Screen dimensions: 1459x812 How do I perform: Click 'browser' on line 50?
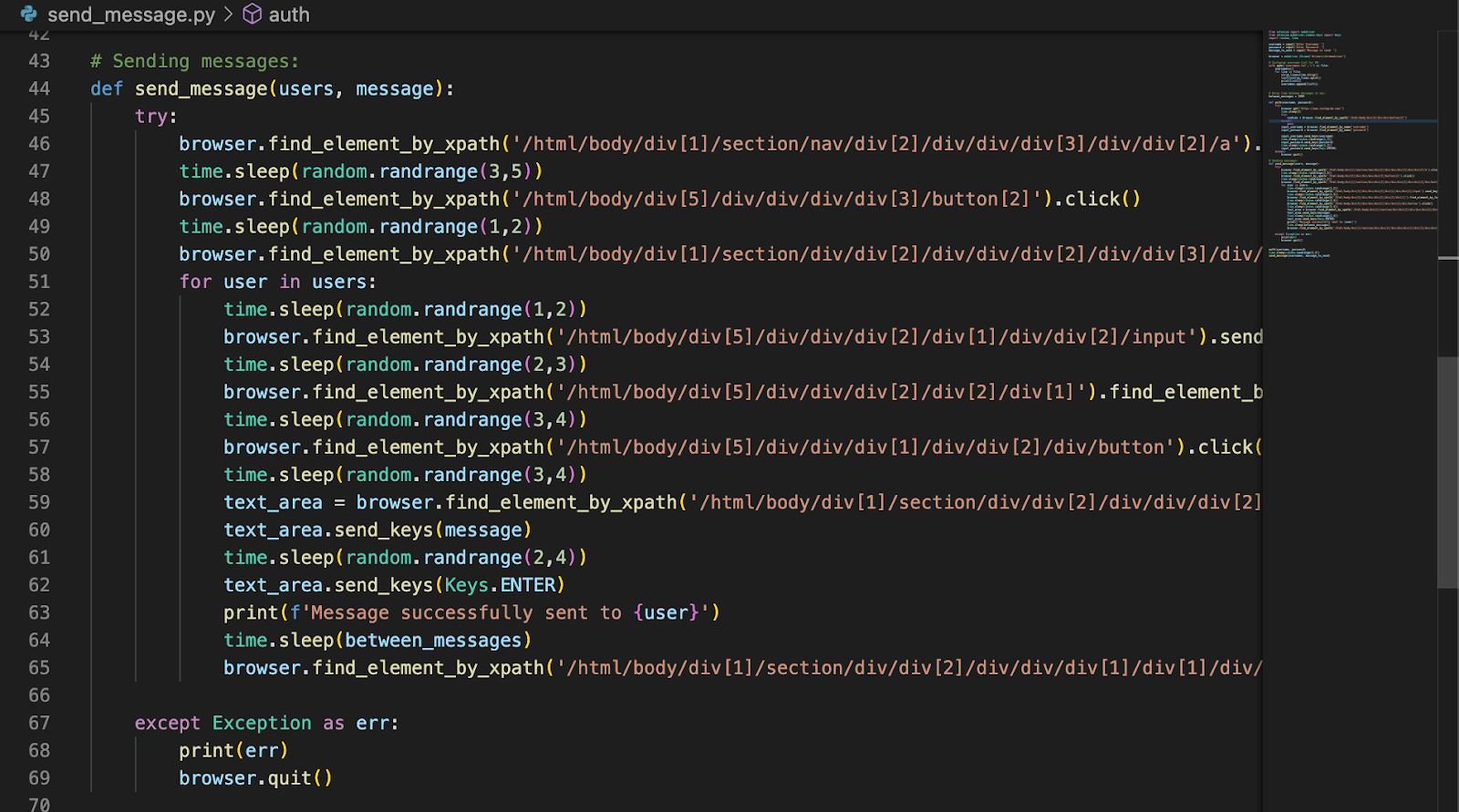click(218, 254)
